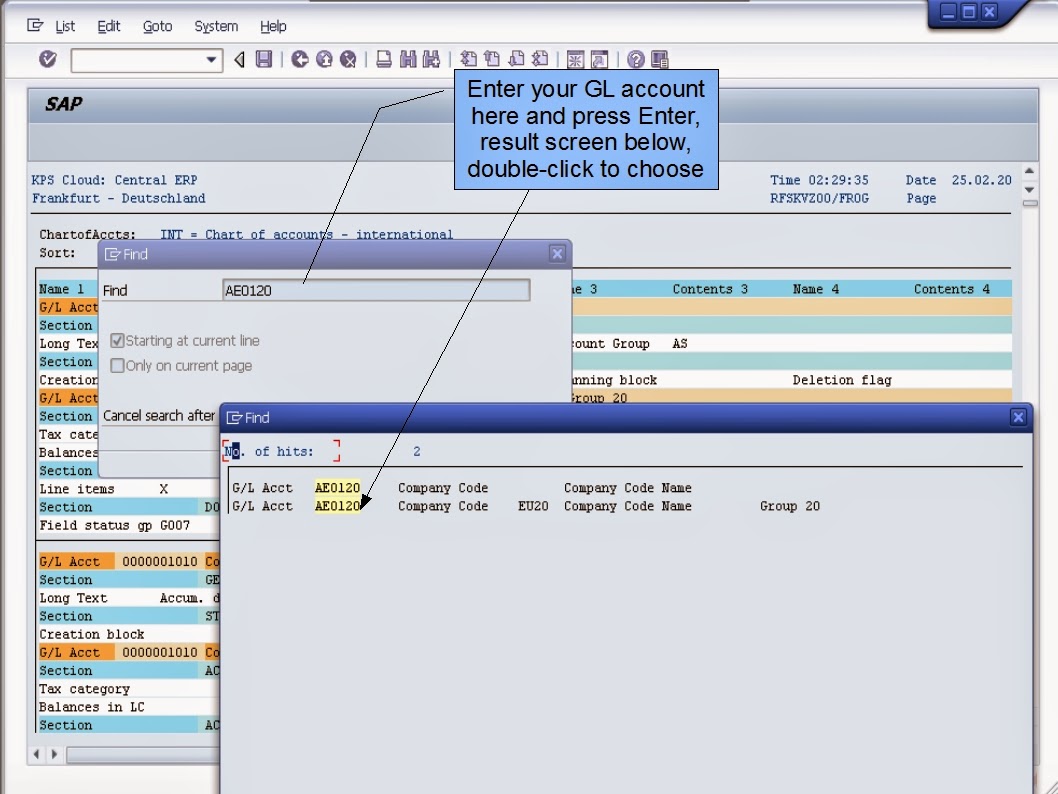Click the red Cancel icon

(348, 59)
